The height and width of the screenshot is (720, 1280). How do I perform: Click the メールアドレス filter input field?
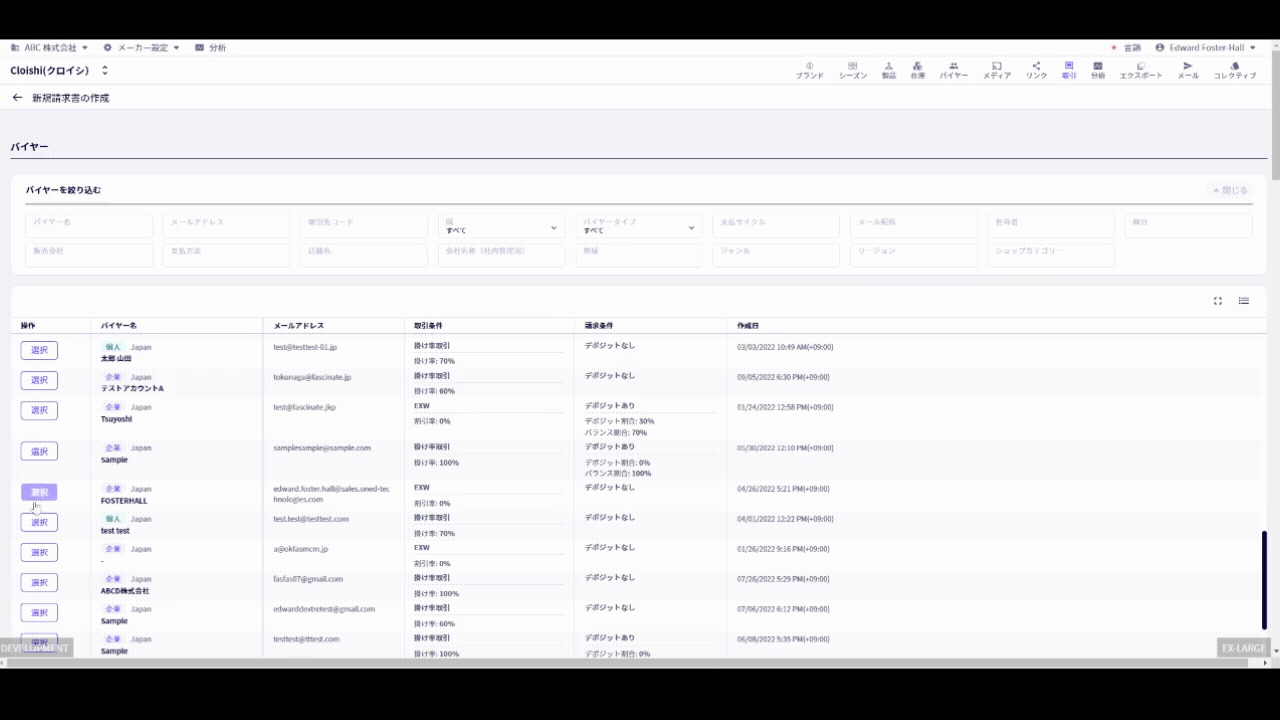[226, 226]
